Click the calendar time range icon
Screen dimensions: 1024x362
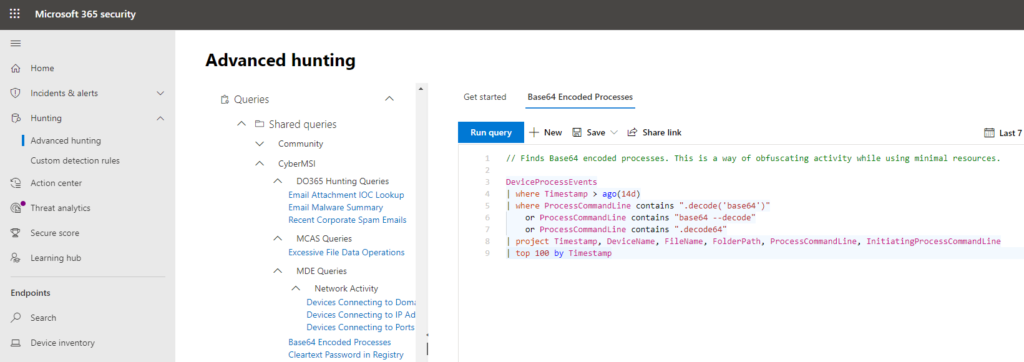[x=989, y=133]
